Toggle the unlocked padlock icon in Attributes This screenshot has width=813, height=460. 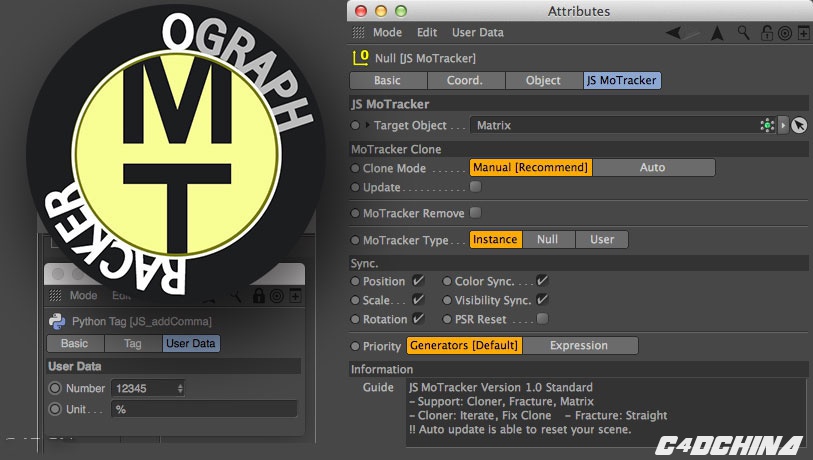(x=766, y=33)
